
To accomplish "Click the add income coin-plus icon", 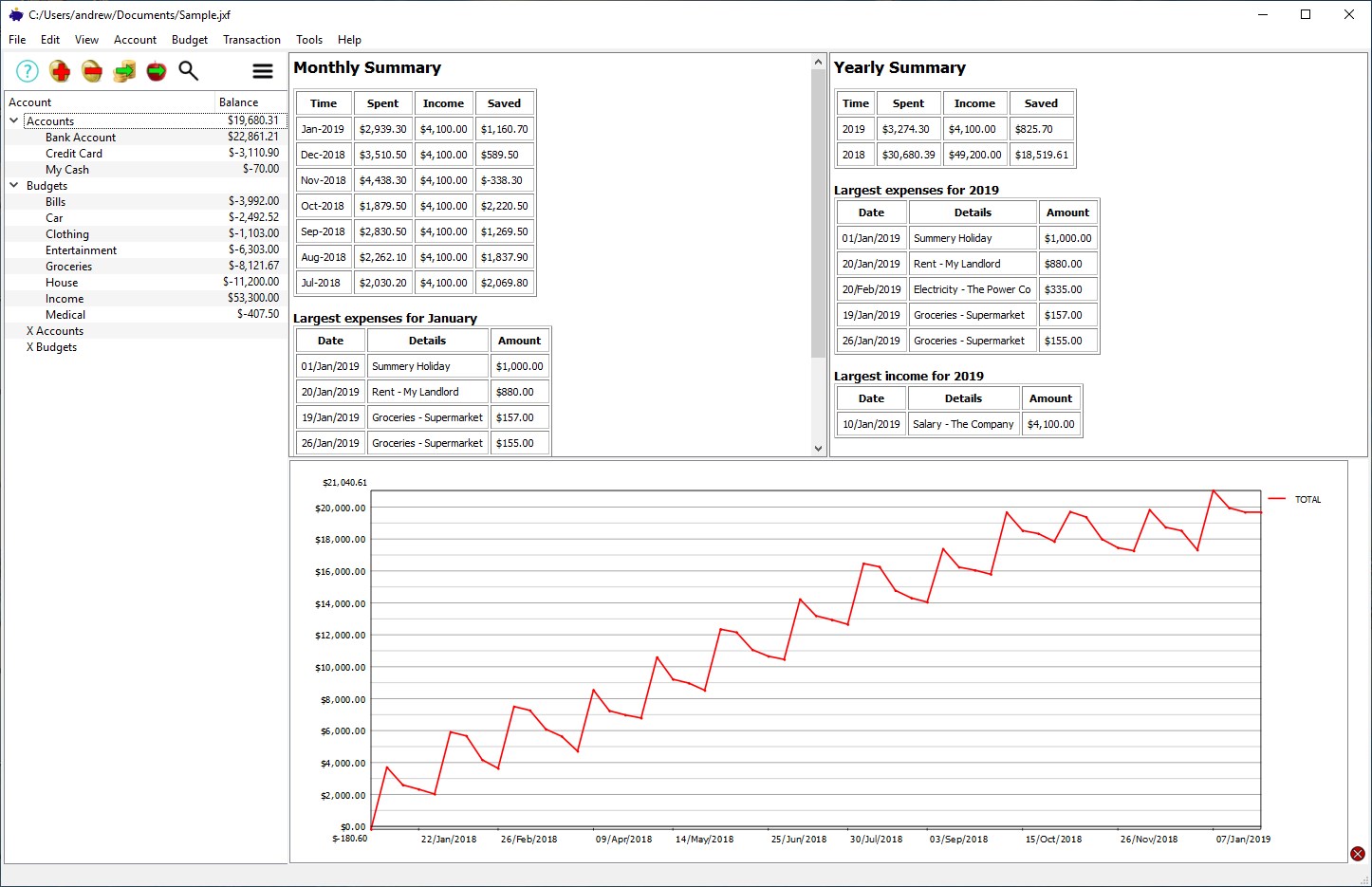I will pyautogui.click(x=60, y=71).
